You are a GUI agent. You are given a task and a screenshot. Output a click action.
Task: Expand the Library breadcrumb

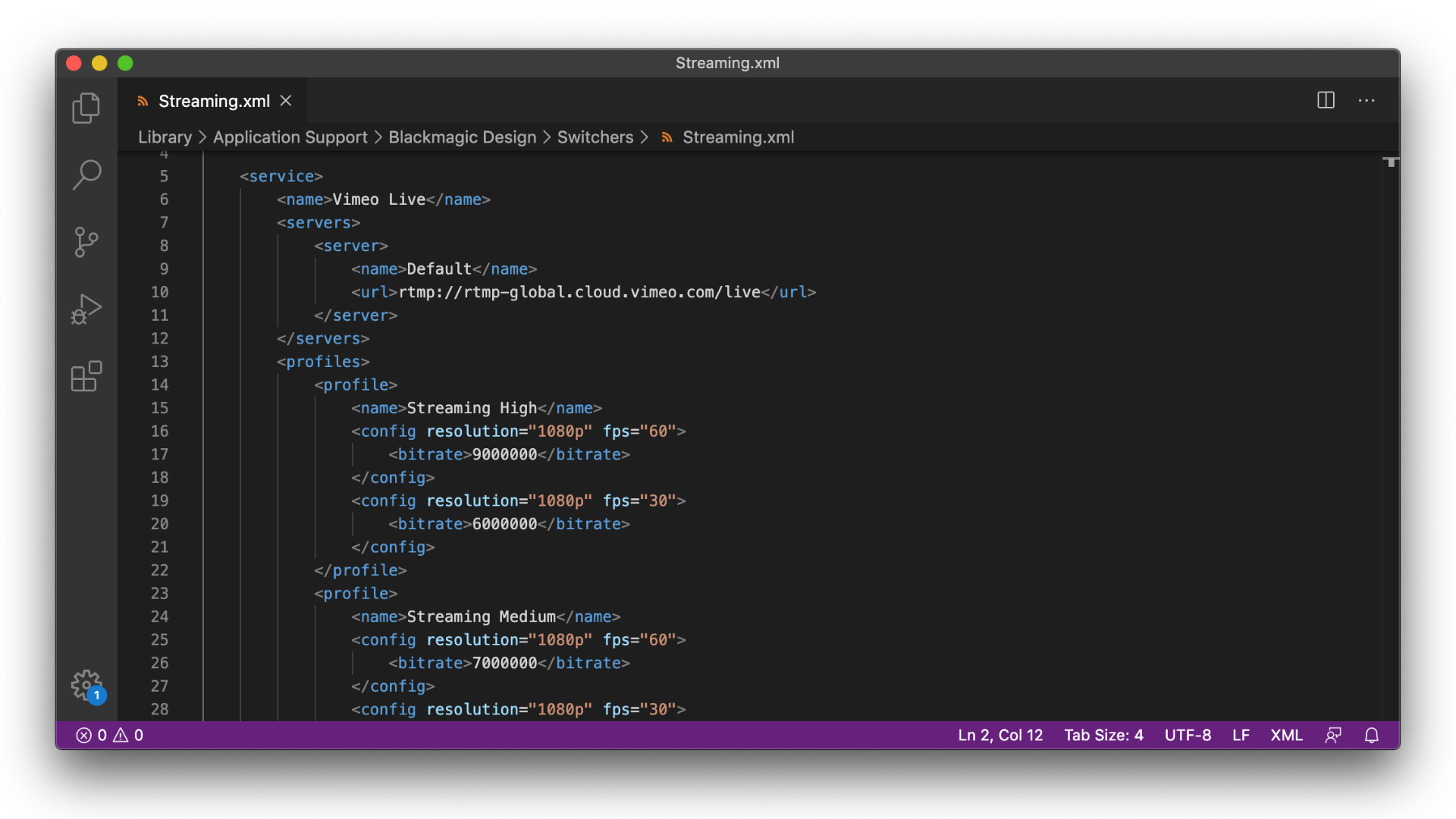165,137
